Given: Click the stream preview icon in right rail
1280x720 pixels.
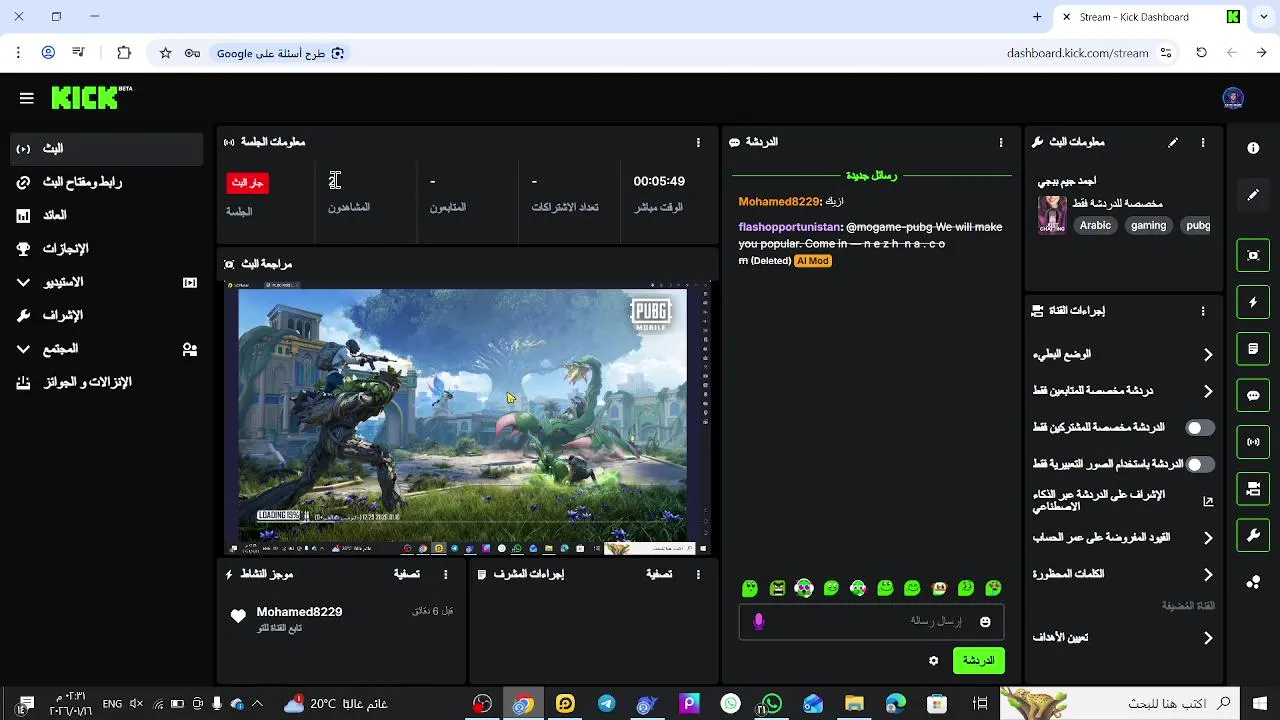Looking at the screenshot, I should (1253, 255).
